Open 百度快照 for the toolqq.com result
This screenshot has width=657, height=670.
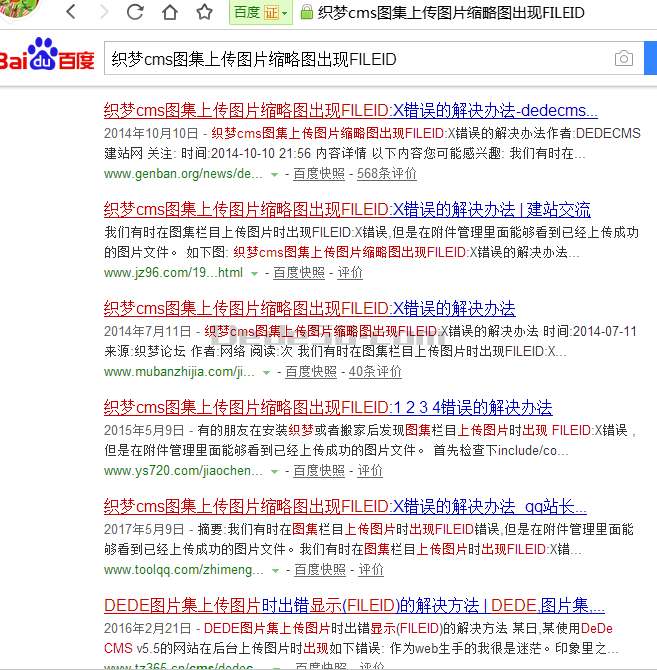(320, 570)
